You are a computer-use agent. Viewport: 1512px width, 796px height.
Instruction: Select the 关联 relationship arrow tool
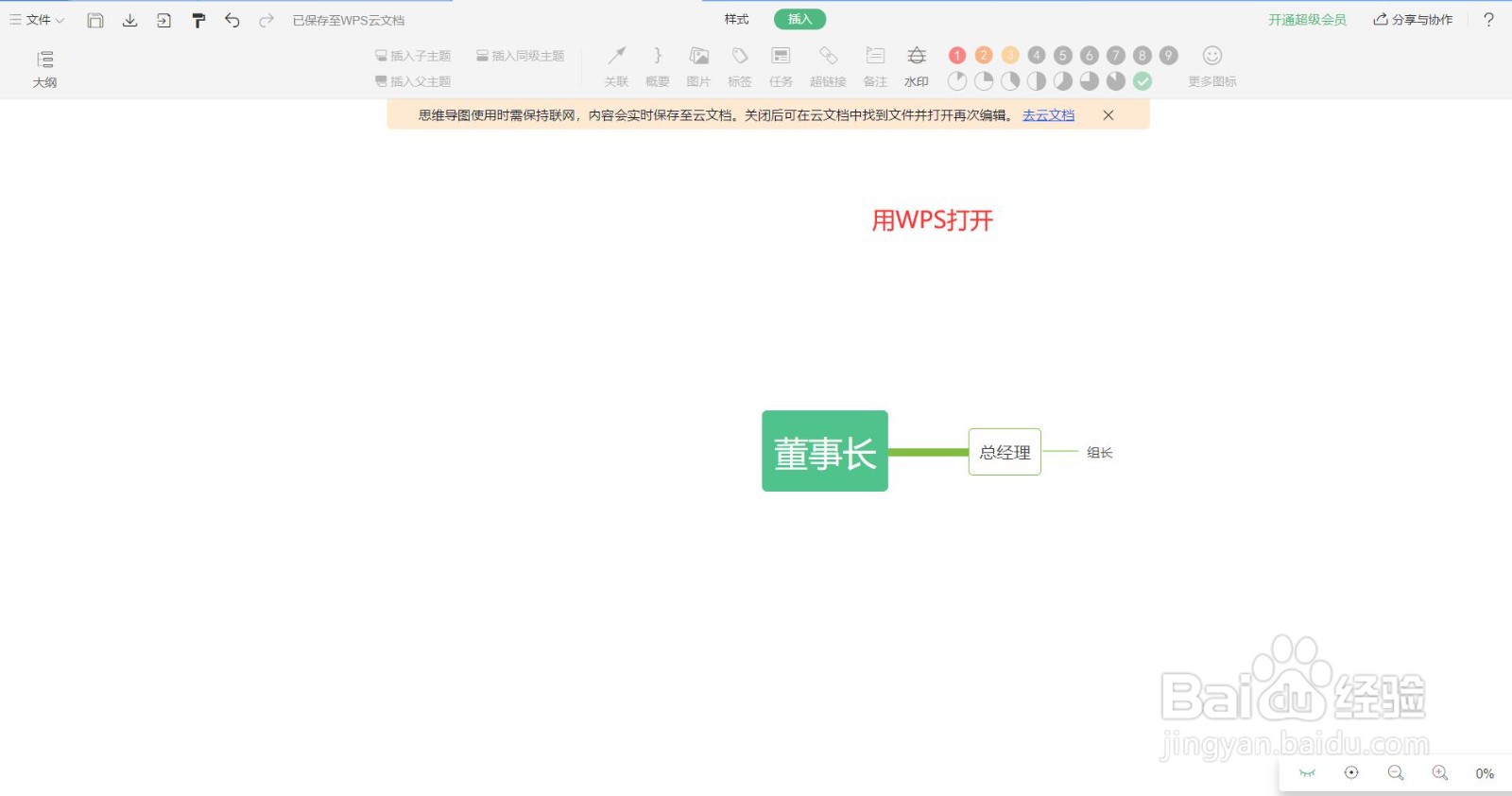[616, 67]
